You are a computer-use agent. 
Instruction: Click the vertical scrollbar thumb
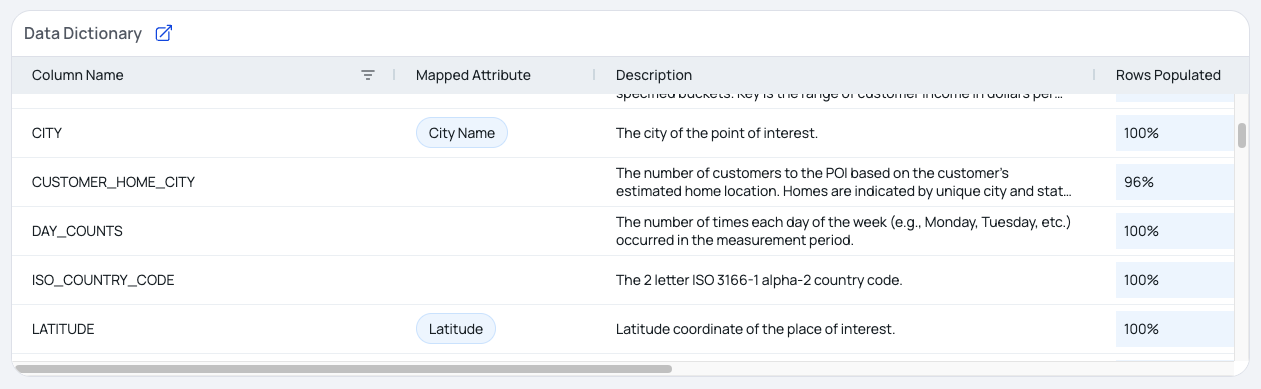click(1242, 135)
